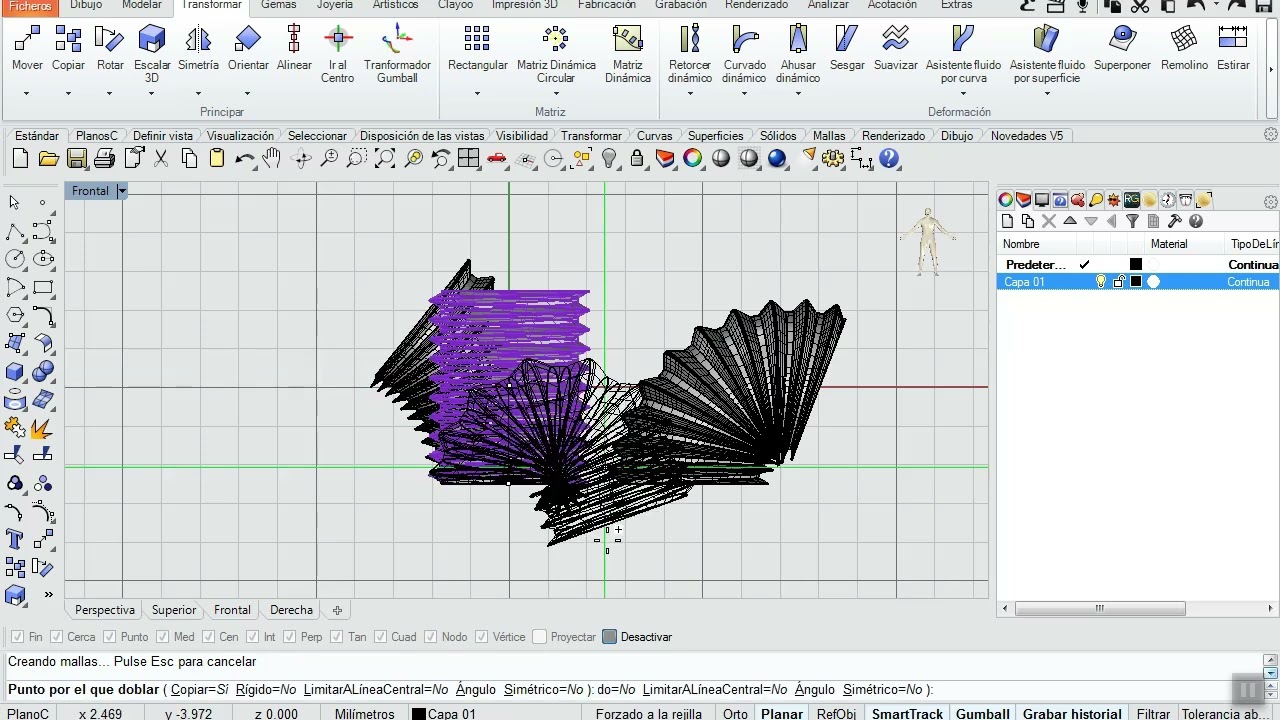Enable the Proyectar checkbox
Screen dimensions: 1280x720
click(540, 637)
